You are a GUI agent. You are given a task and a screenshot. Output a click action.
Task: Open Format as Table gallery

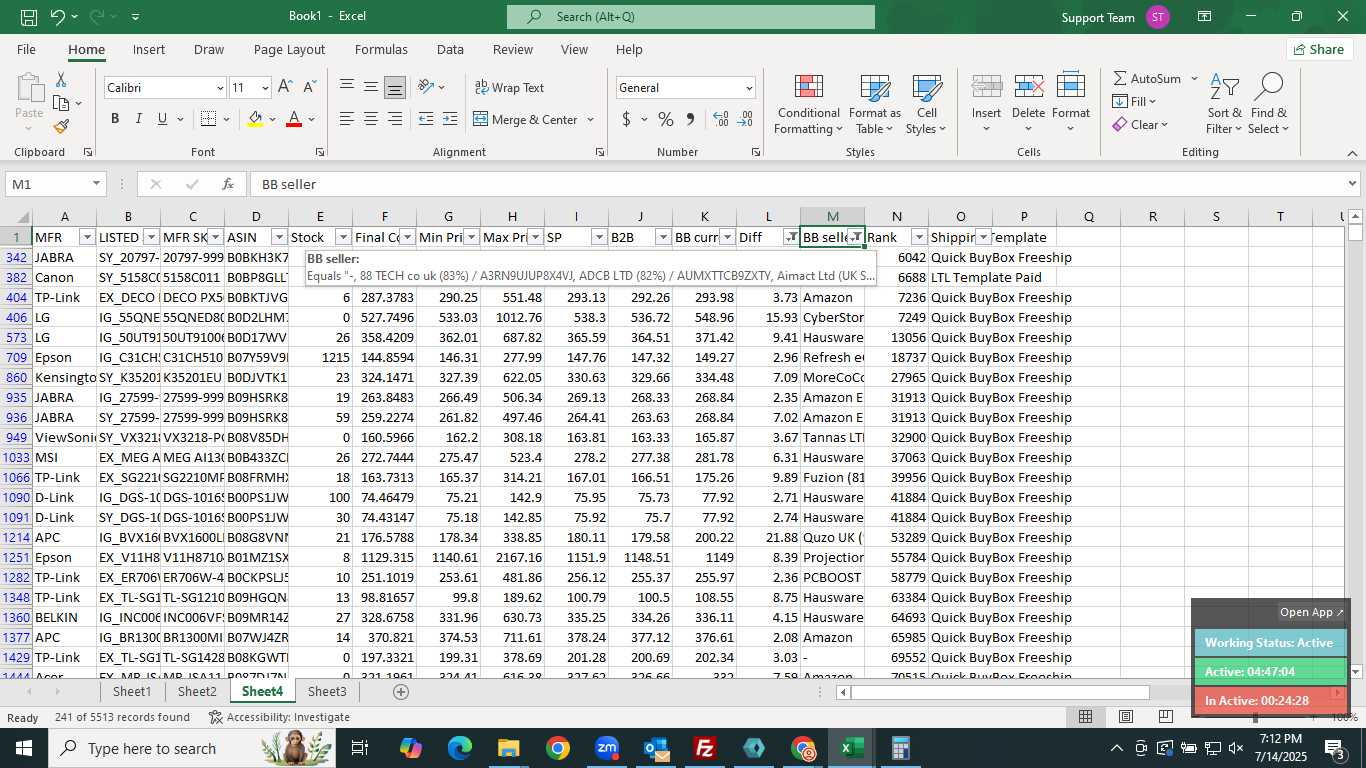click(x=875, y=104)
